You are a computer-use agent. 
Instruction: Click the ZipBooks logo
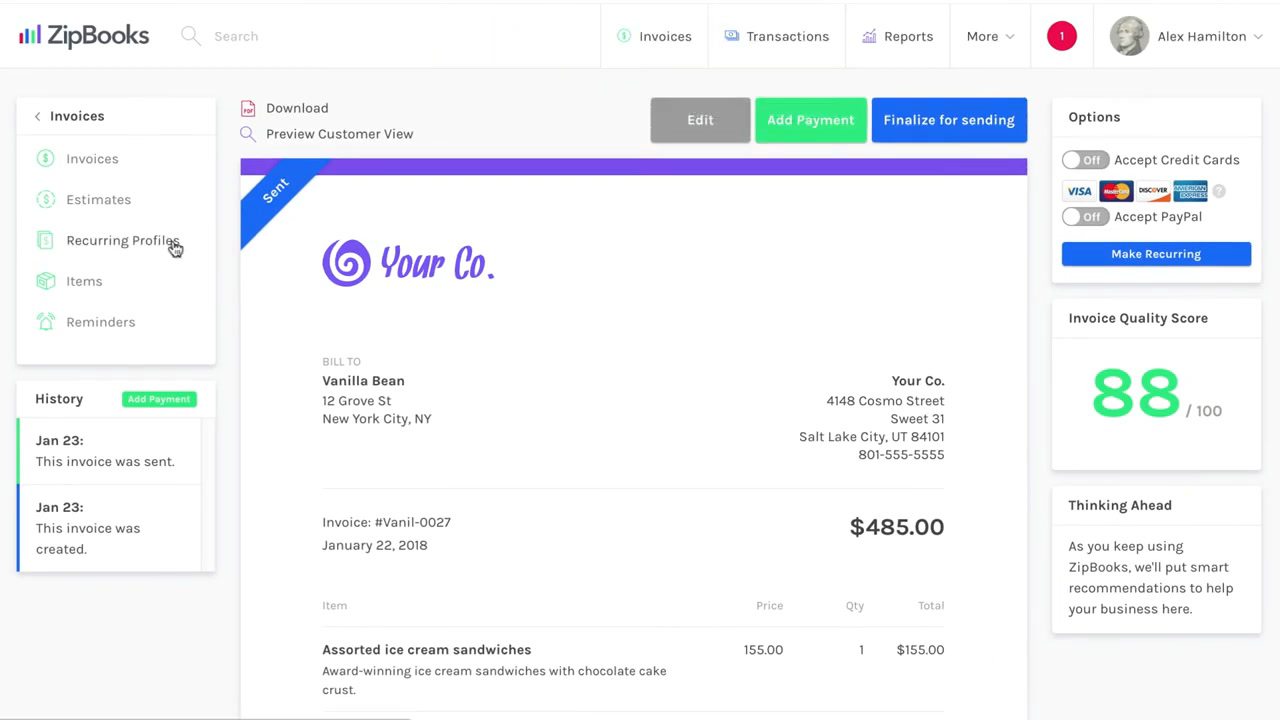84,36
